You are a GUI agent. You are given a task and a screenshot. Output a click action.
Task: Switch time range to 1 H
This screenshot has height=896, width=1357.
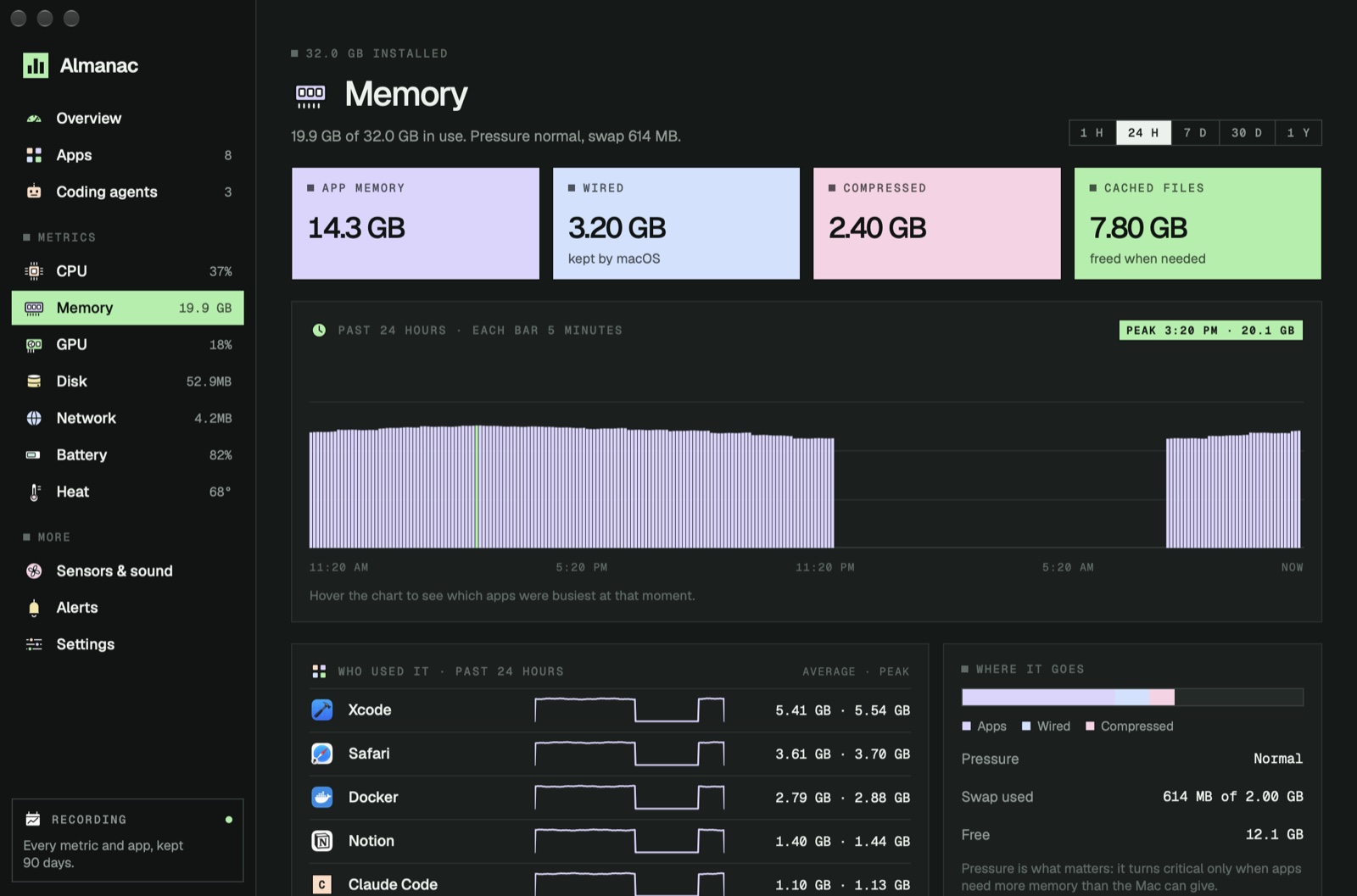coord(1092,133)
